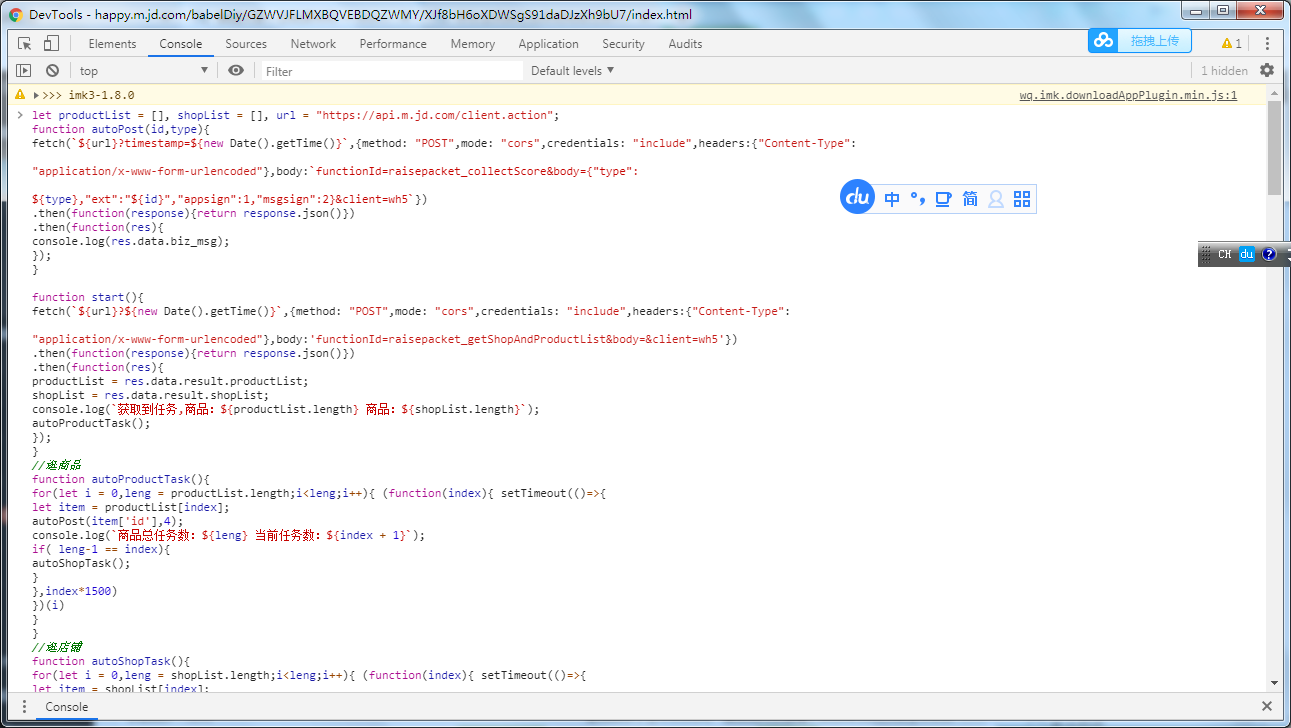Focus the console Filter input field

(x=392, y=71)
